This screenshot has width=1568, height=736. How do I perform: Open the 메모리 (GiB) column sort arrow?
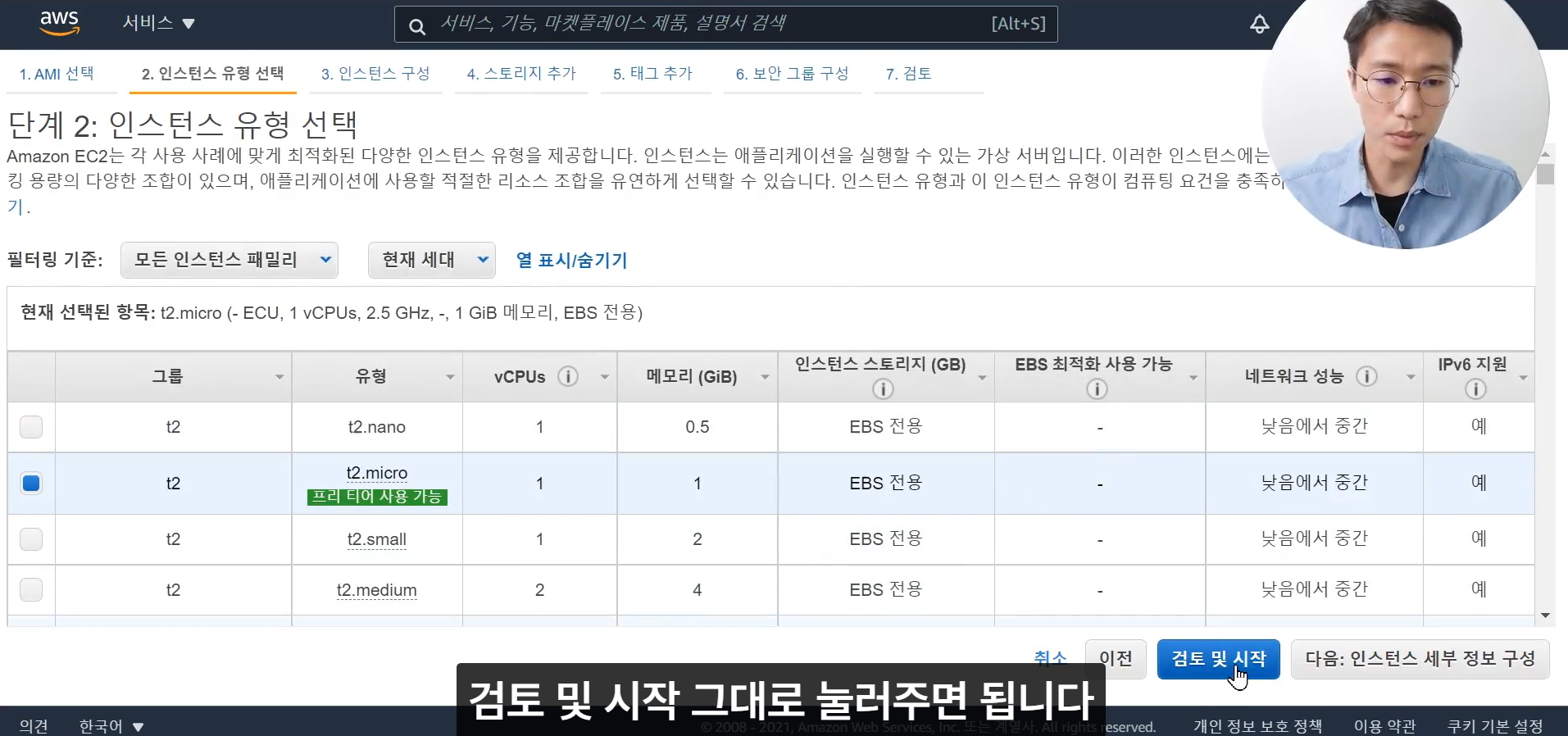(765, 377)
